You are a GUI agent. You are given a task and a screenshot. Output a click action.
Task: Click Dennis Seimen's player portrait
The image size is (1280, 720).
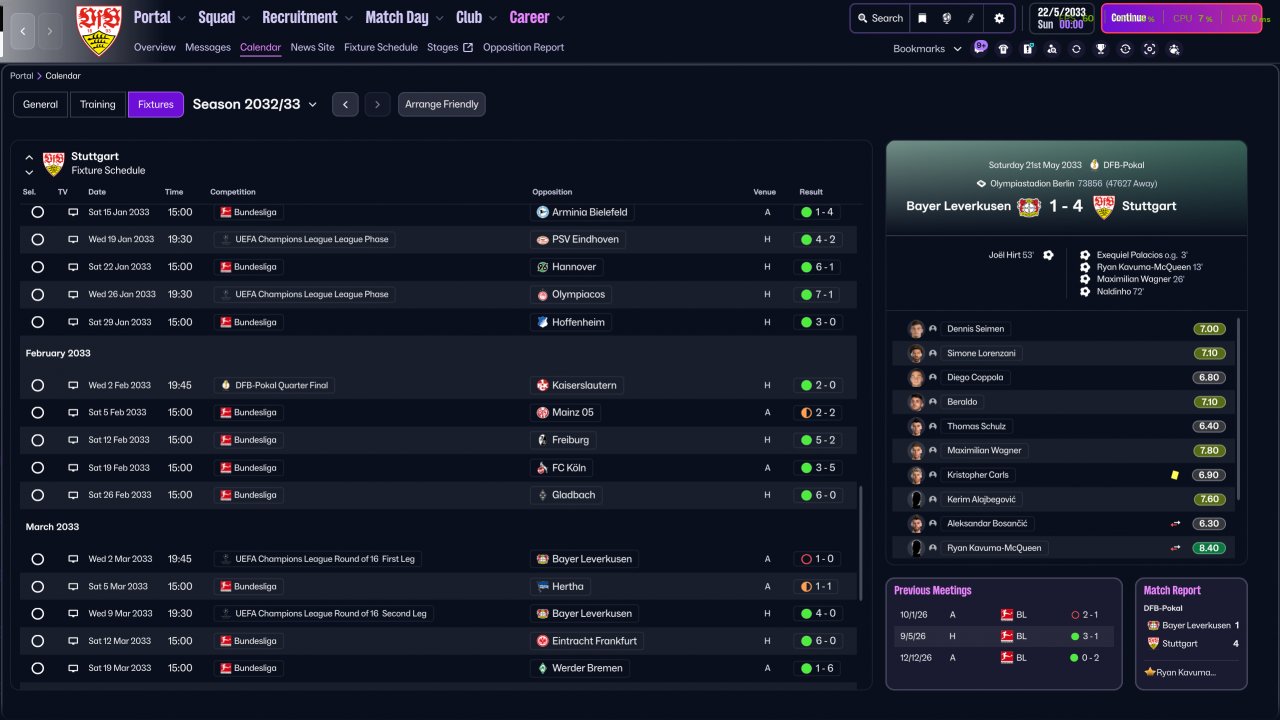pyautogui.click(x=915, y=329)
